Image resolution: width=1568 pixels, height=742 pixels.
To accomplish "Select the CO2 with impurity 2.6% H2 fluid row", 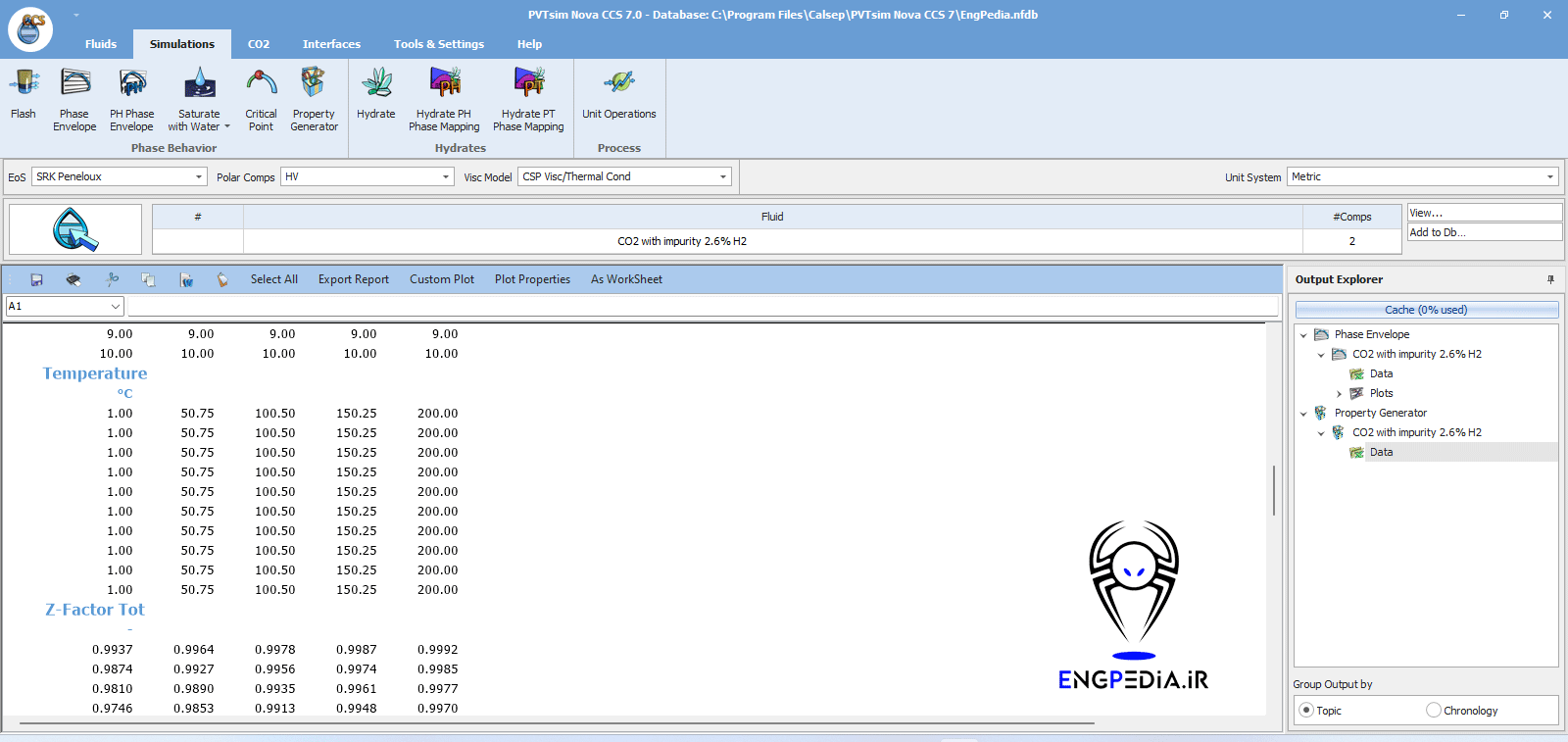I will (x=776, y=241).
